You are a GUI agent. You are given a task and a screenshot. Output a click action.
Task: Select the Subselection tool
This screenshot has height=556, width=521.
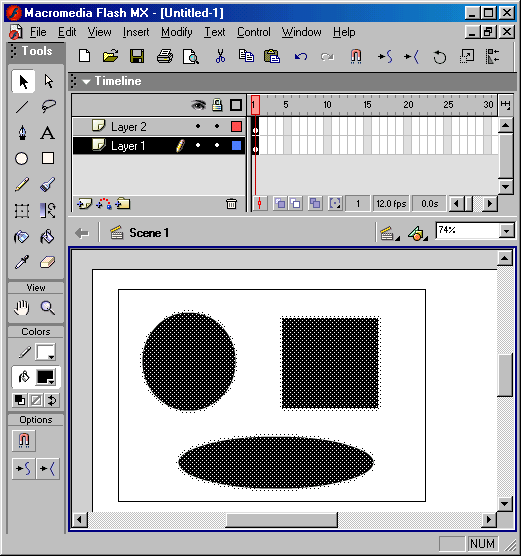coord(48,82)
